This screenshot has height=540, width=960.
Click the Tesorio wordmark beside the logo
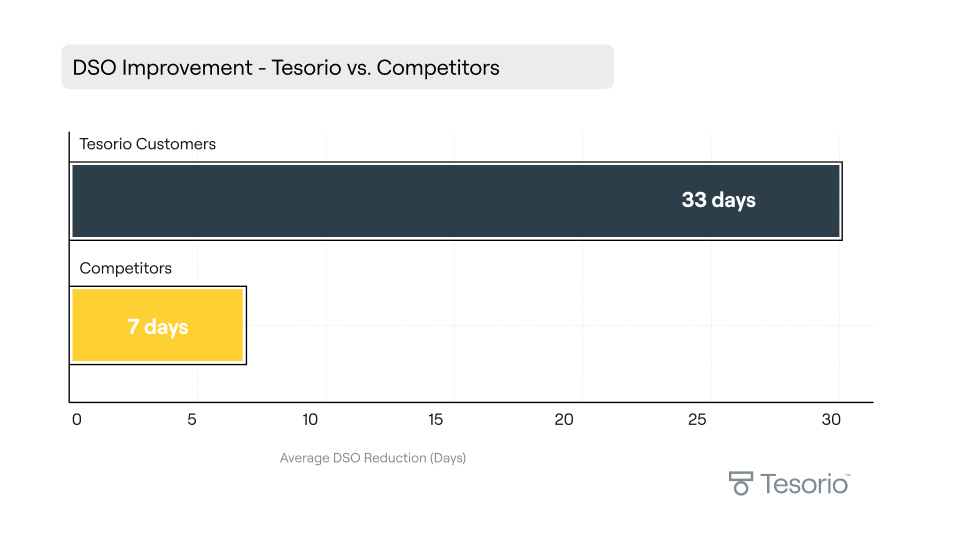tap(802, 484)
